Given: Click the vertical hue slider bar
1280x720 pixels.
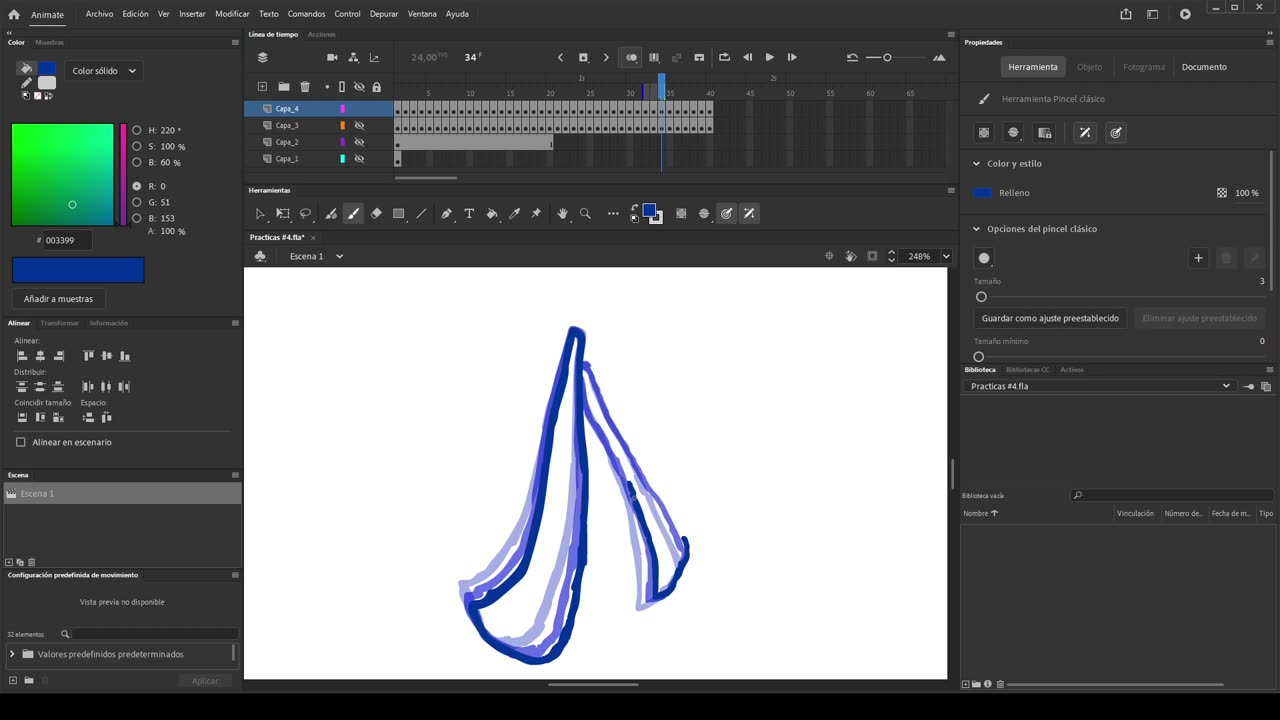Looking at the screenshot, I should [123, 175].
